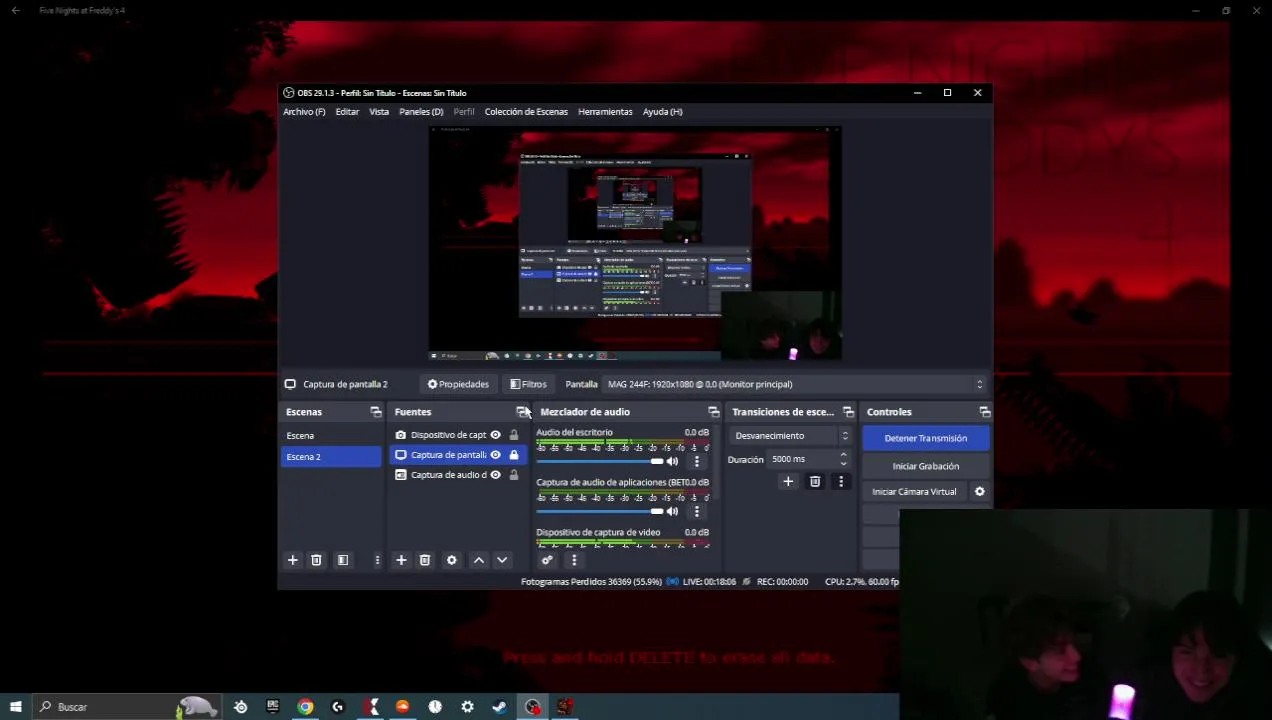Adjust Audio del escritorio volume slider

599,461
